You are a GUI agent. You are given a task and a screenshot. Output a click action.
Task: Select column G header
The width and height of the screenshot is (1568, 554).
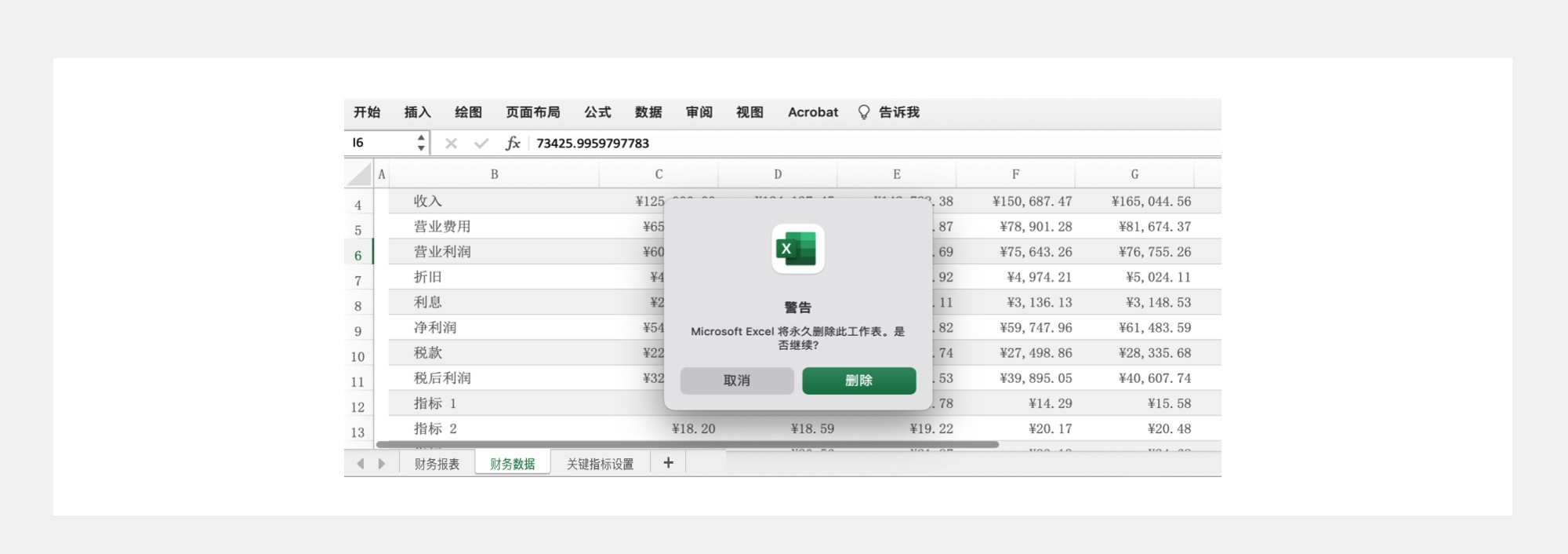[x=1134, y=174]
